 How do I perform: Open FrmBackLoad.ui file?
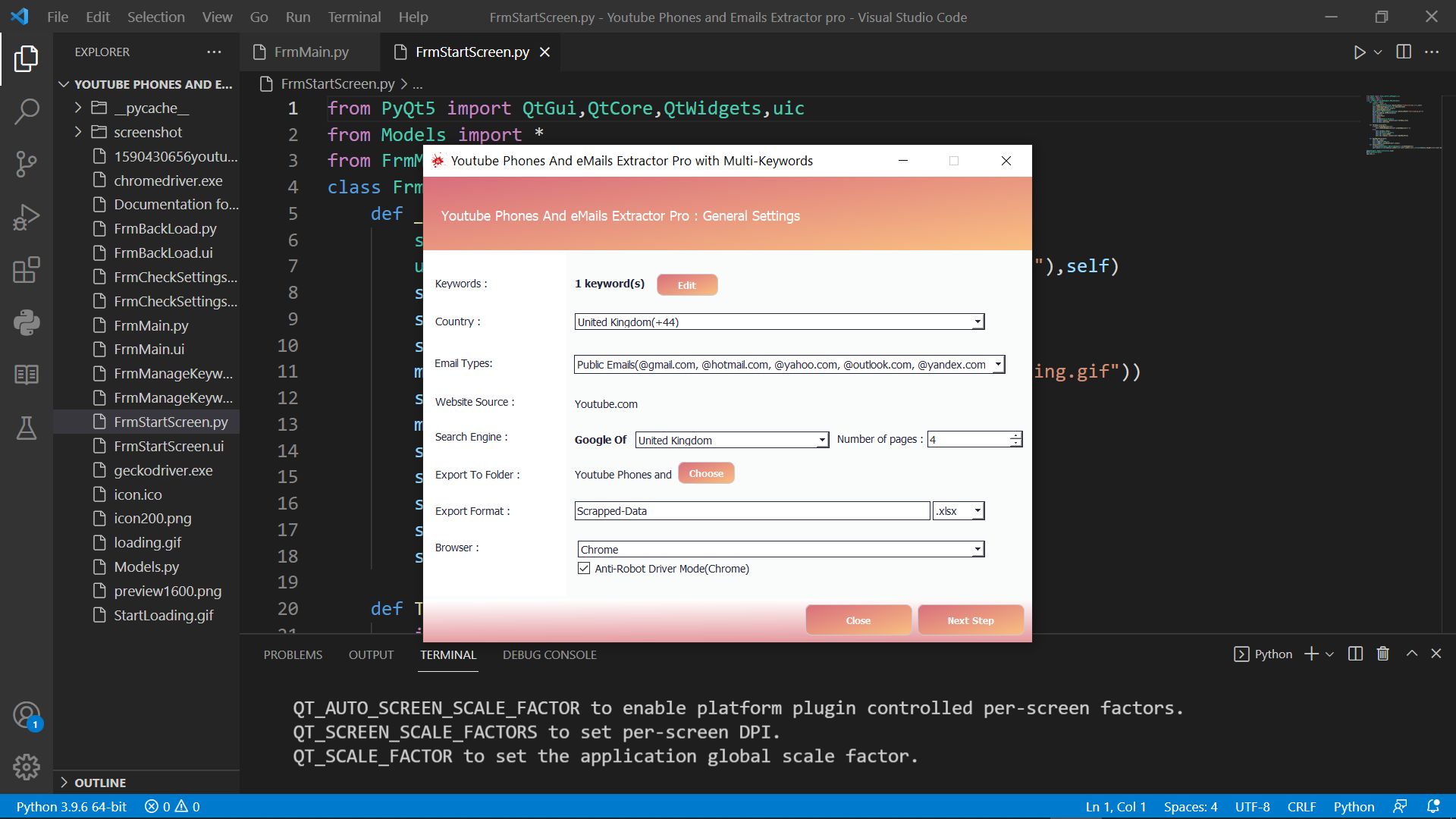[x=163, y=253]
